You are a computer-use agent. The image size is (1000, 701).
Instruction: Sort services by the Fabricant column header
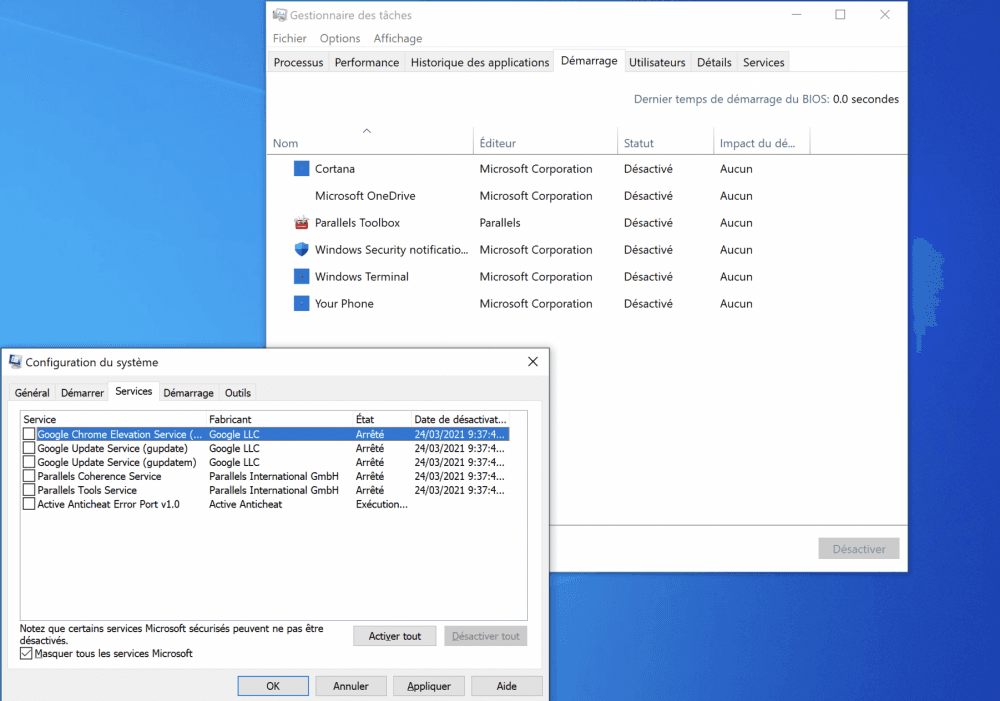pos(230,419)
